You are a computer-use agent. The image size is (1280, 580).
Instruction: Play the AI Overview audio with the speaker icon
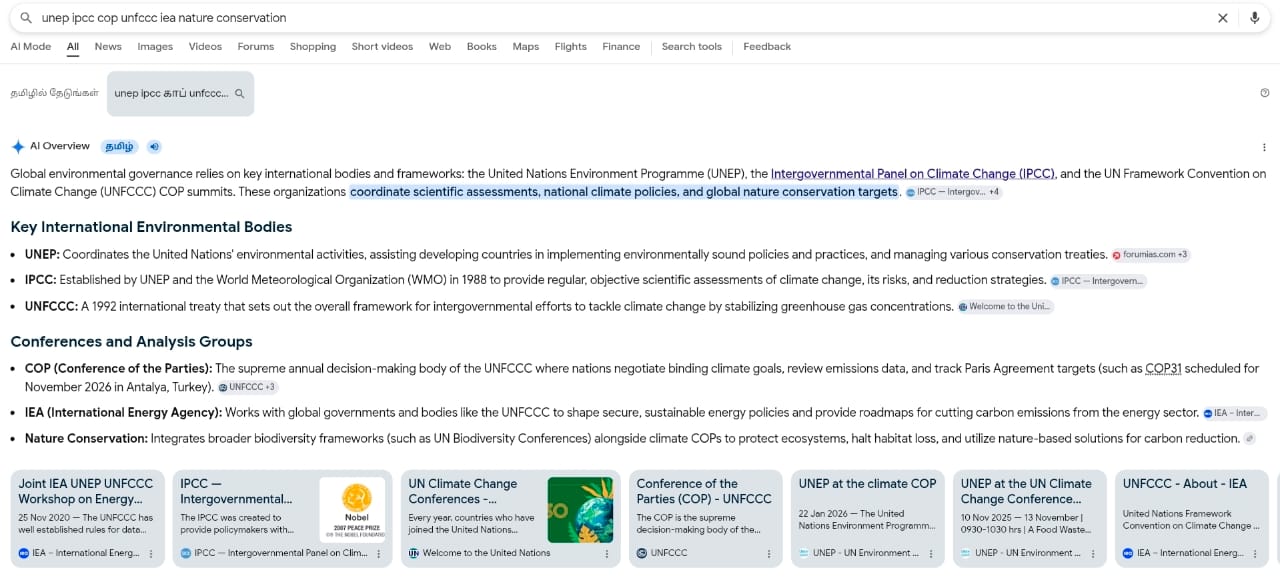tap(154, 146)
